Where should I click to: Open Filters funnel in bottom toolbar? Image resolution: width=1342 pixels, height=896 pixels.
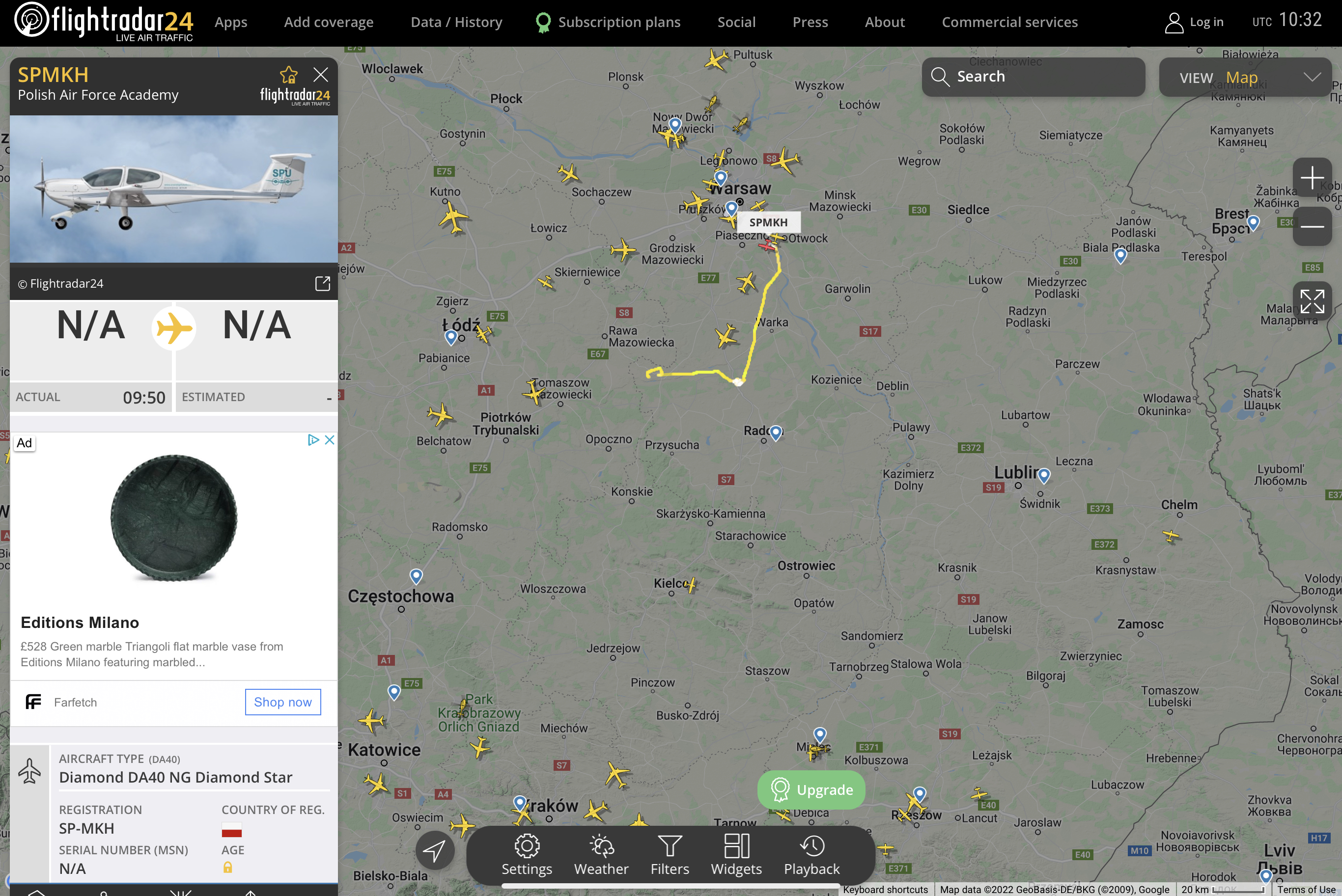[670, 855]
